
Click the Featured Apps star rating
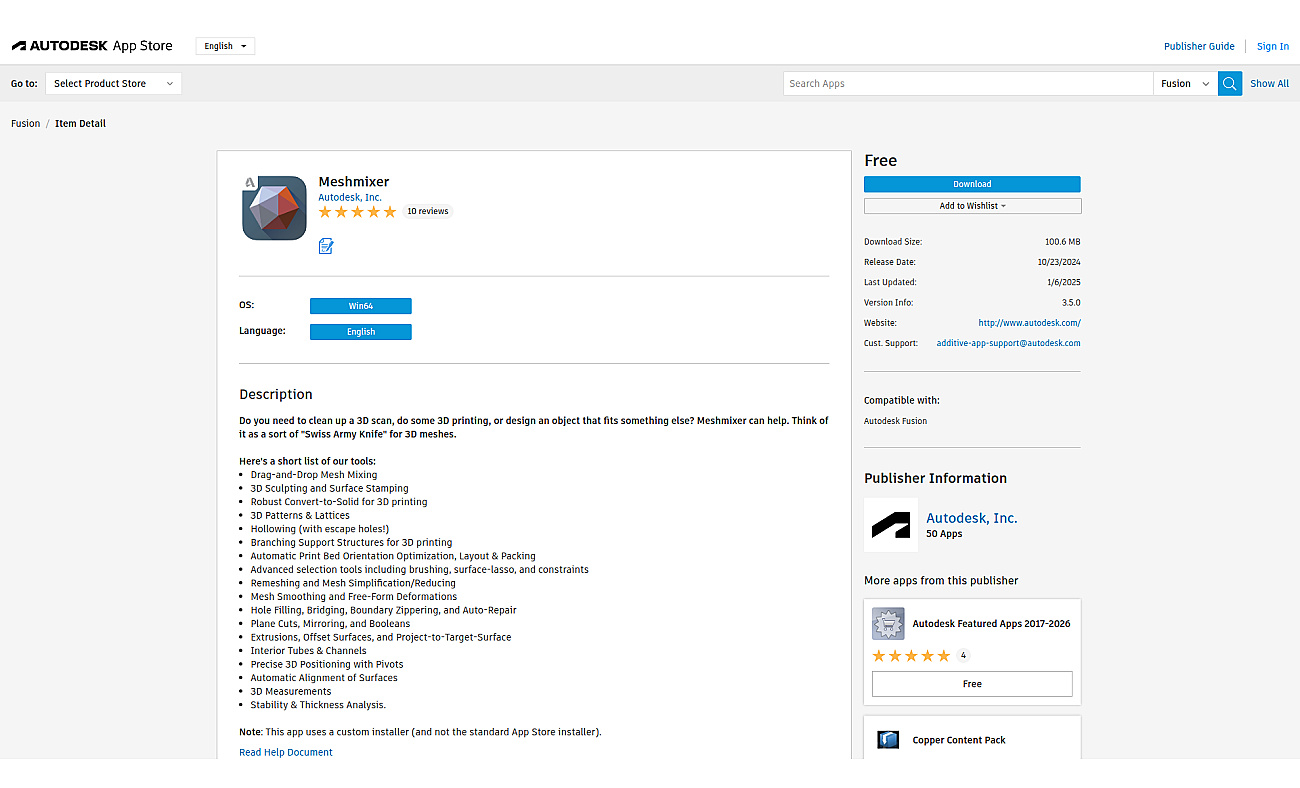pyautogui.click(x=911, y=656)
